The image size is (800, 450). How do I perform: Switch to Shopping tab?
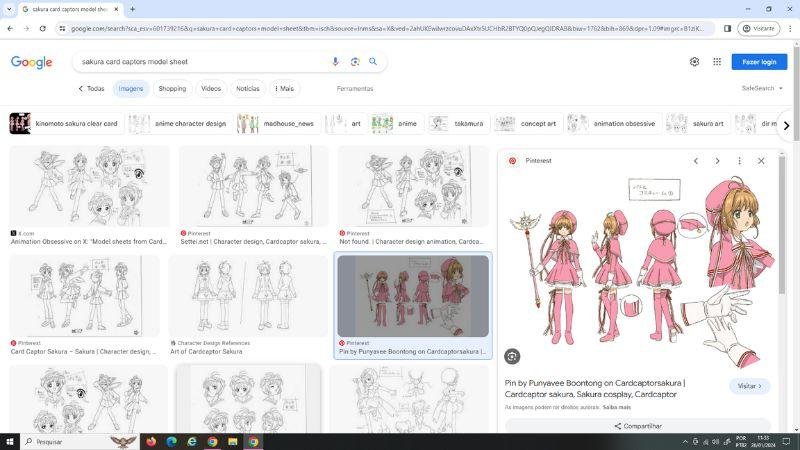pyautogui.click(x=172, y=88)
